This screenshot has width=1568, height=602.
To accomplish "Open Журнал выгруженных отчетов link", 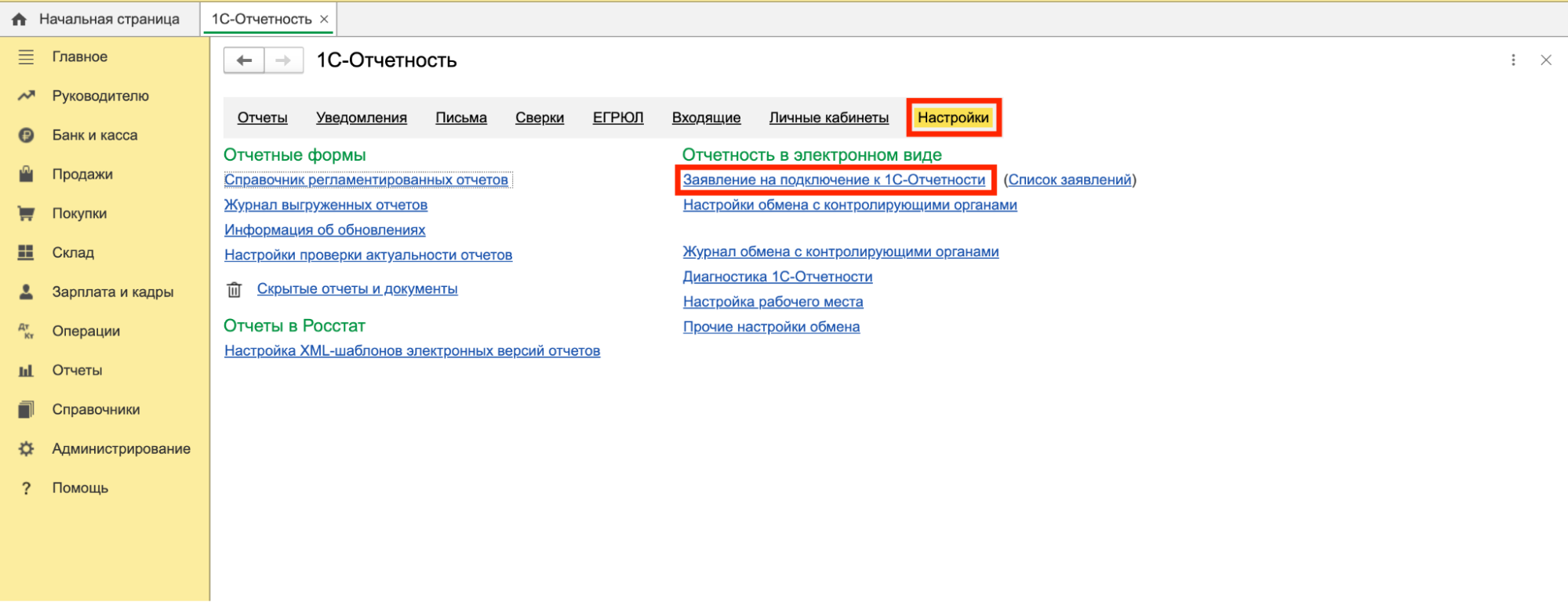I will tap(326, 205).
